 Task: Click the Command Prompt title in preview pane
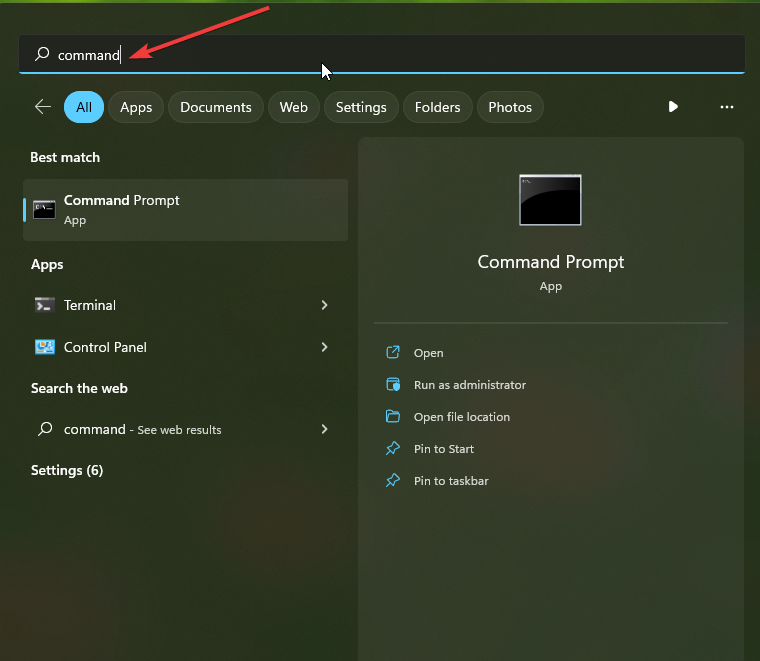click(x=551, y=262)
